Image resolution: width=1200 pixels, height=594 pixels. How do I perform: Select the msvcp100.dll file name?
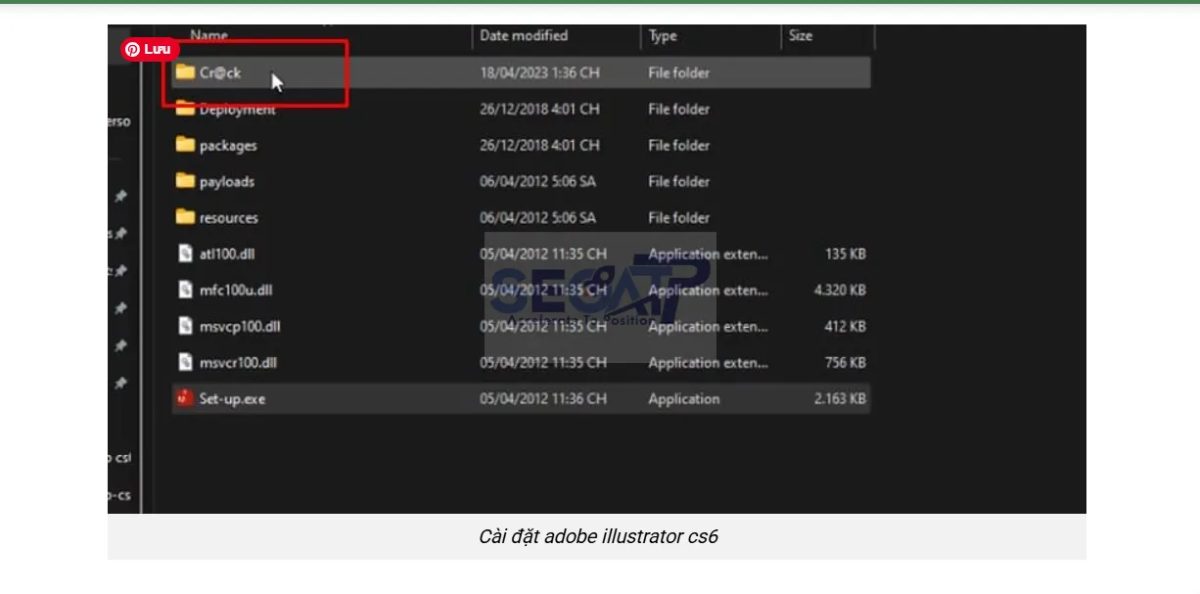pyautogui.click(x=240, y=326)
